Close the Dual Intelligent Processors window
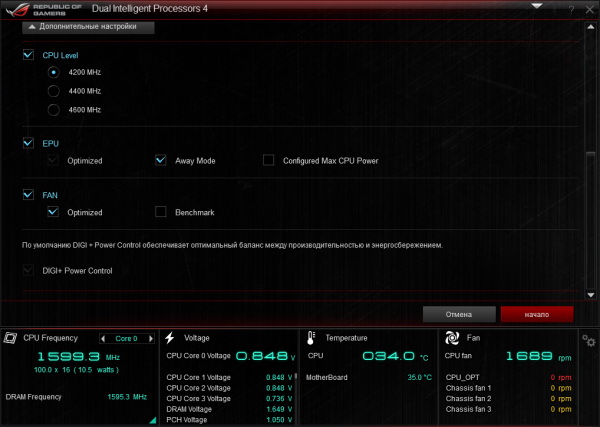This screenshot has height=427, width=600. click(590, 10)
